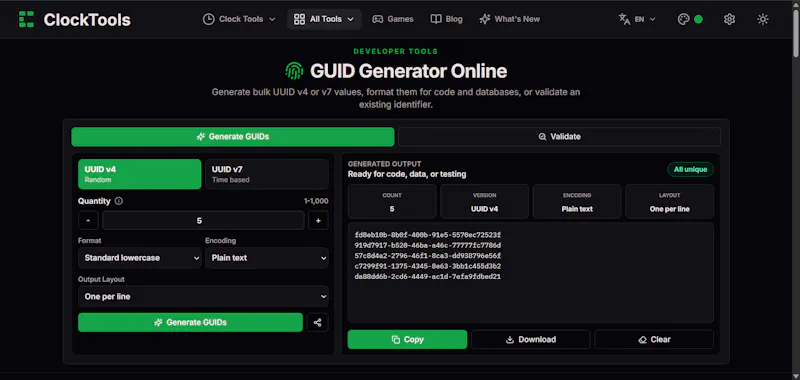
Task: Increase quantity with the plus button
Action: point(318,220)
